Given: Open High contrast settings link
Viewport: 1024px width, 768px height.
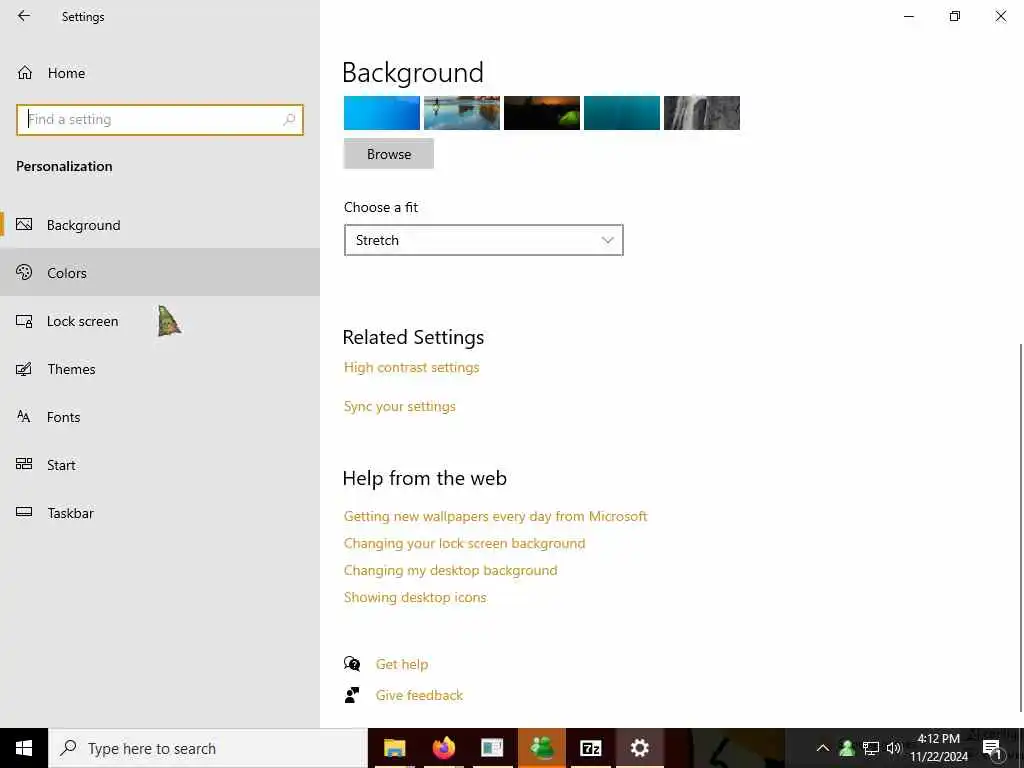Looking at the screenshot, I should click(411, 367).
